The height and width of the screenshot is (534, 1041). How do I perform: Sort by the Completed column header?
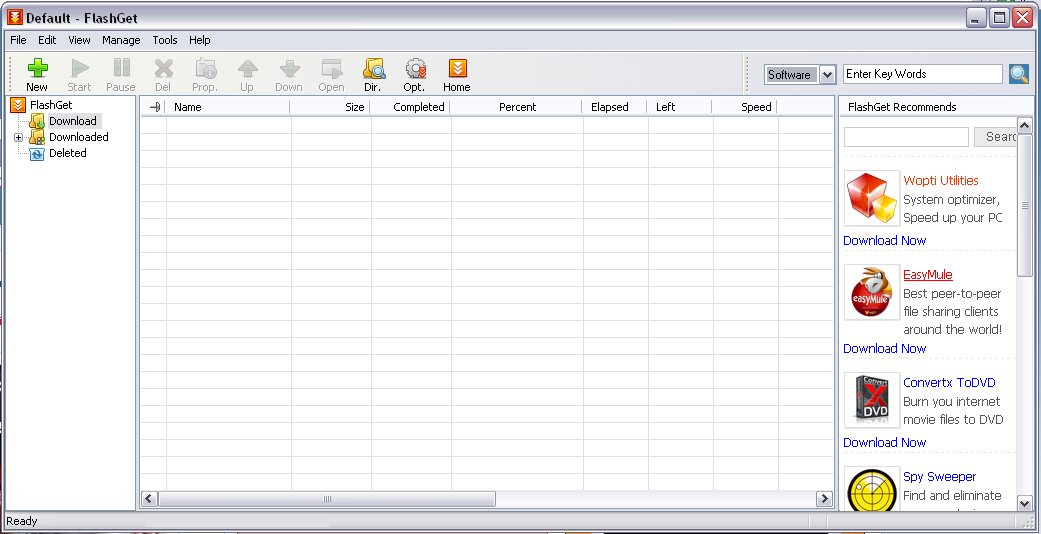tap(410, 107)
